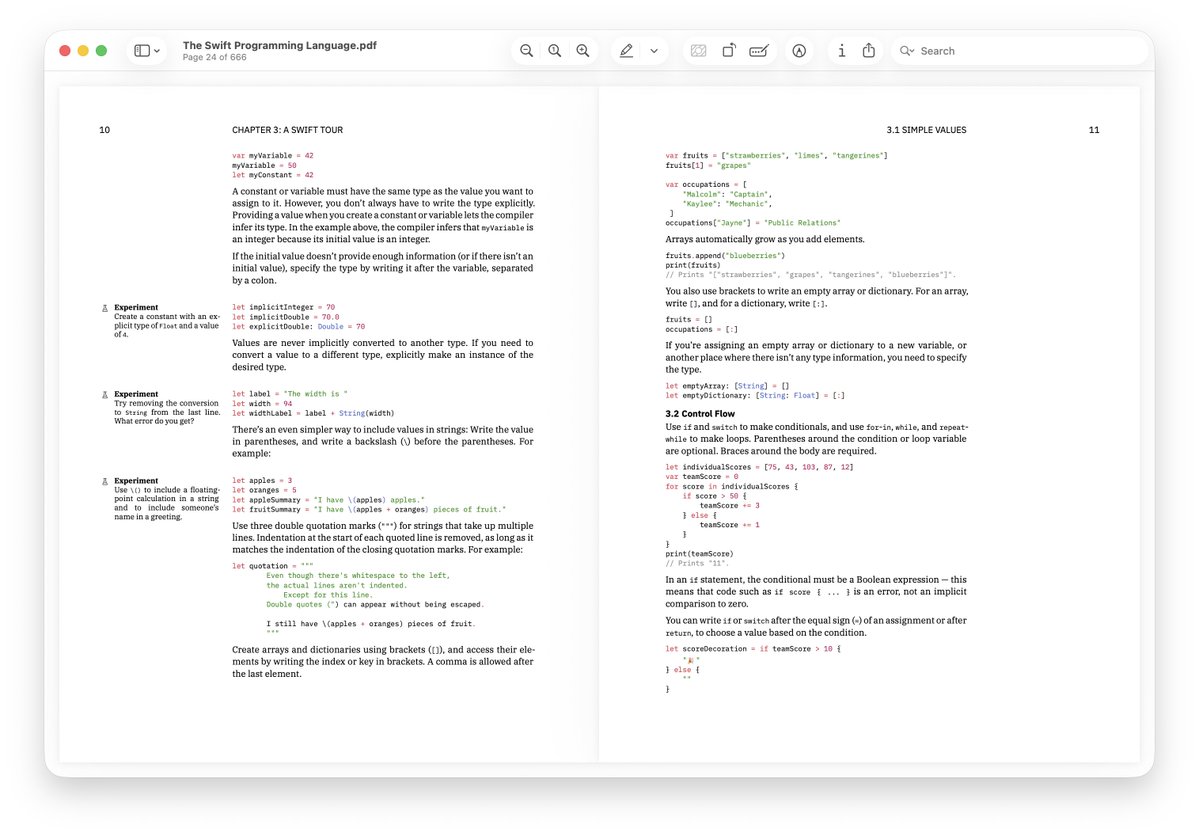
Task: Click Experiment heading about removing String conversion
Action: coord(136,394)
